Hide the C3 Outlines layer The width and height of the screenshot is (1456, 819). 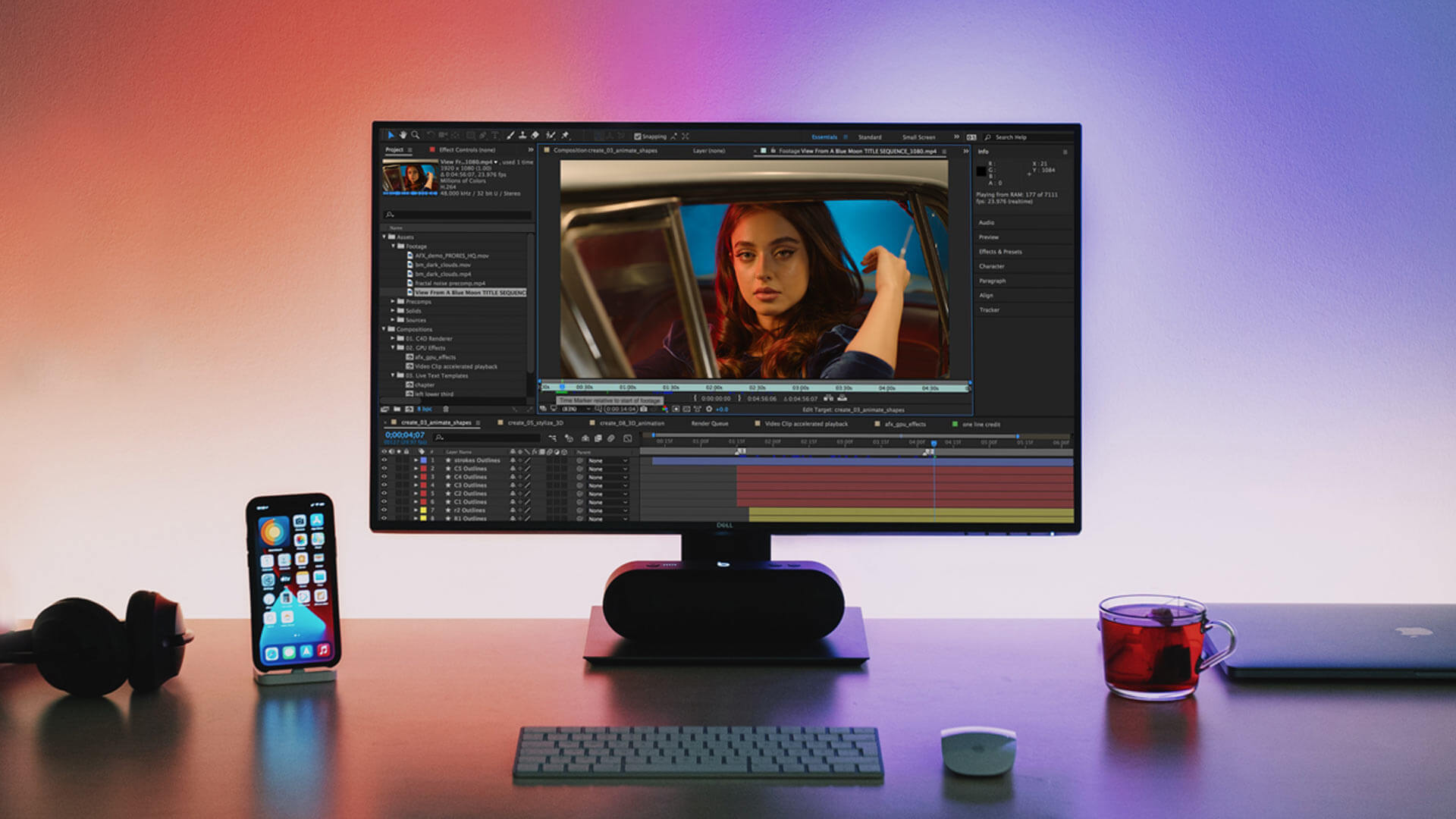pos(384,485)
